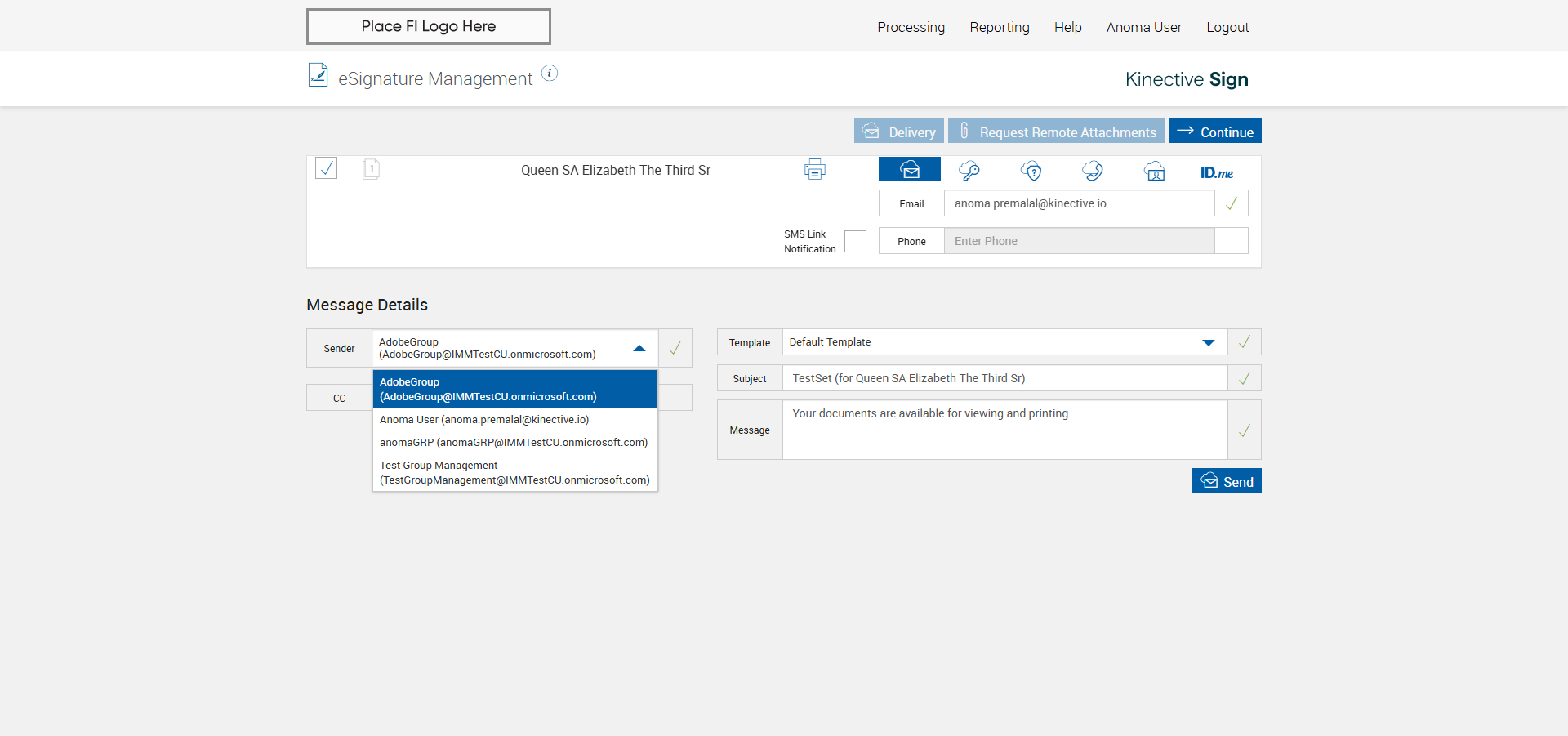Viewport: 1568px width, 736px height.
Task: Choose the cloud phone authentication icon
Action: [1093, 171]
